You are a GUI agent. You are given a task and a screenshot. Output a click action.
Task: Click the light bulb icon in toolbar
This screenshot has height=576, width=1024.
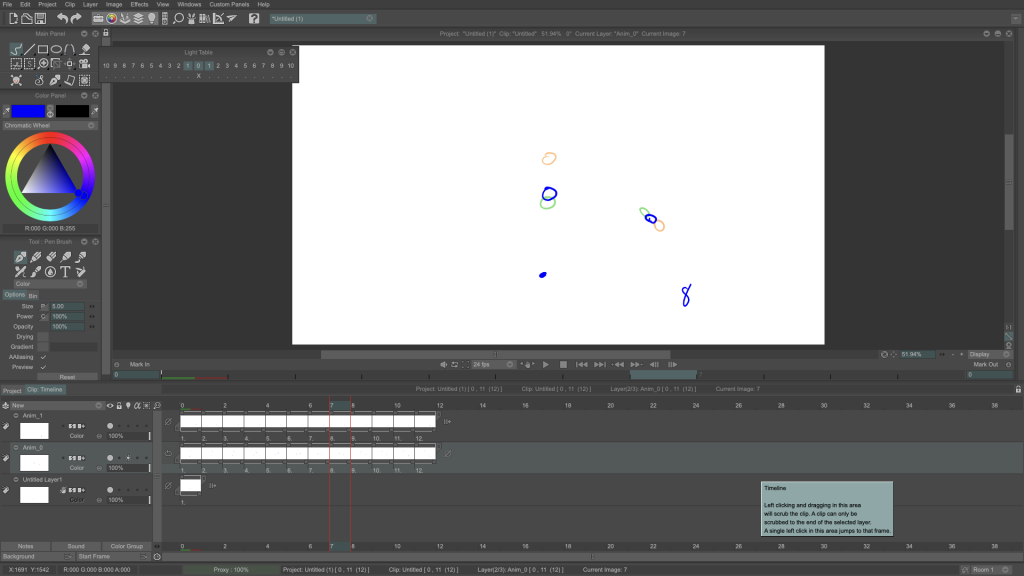point(152,18)
